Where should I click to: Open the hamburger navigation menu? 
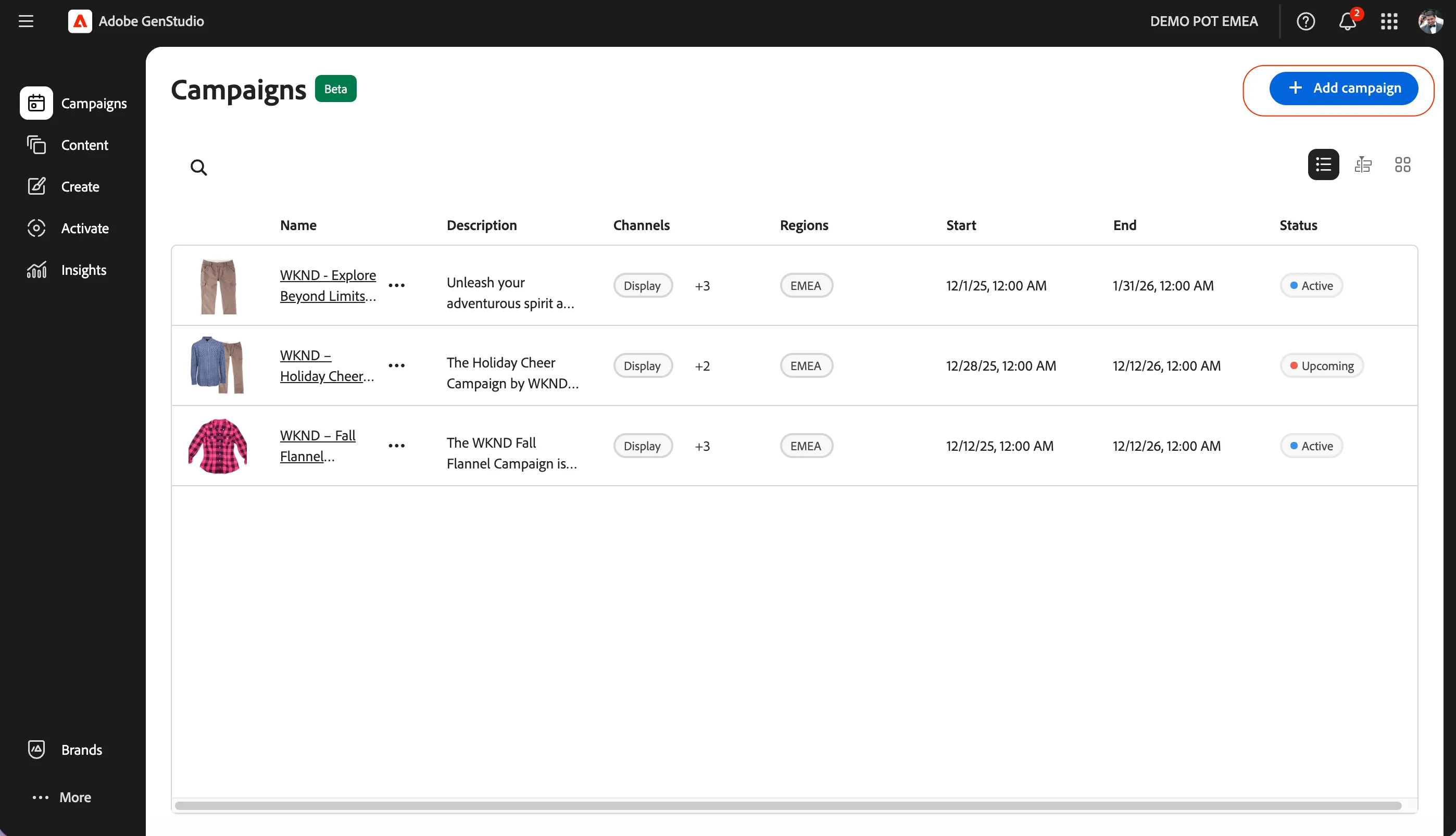26,21
